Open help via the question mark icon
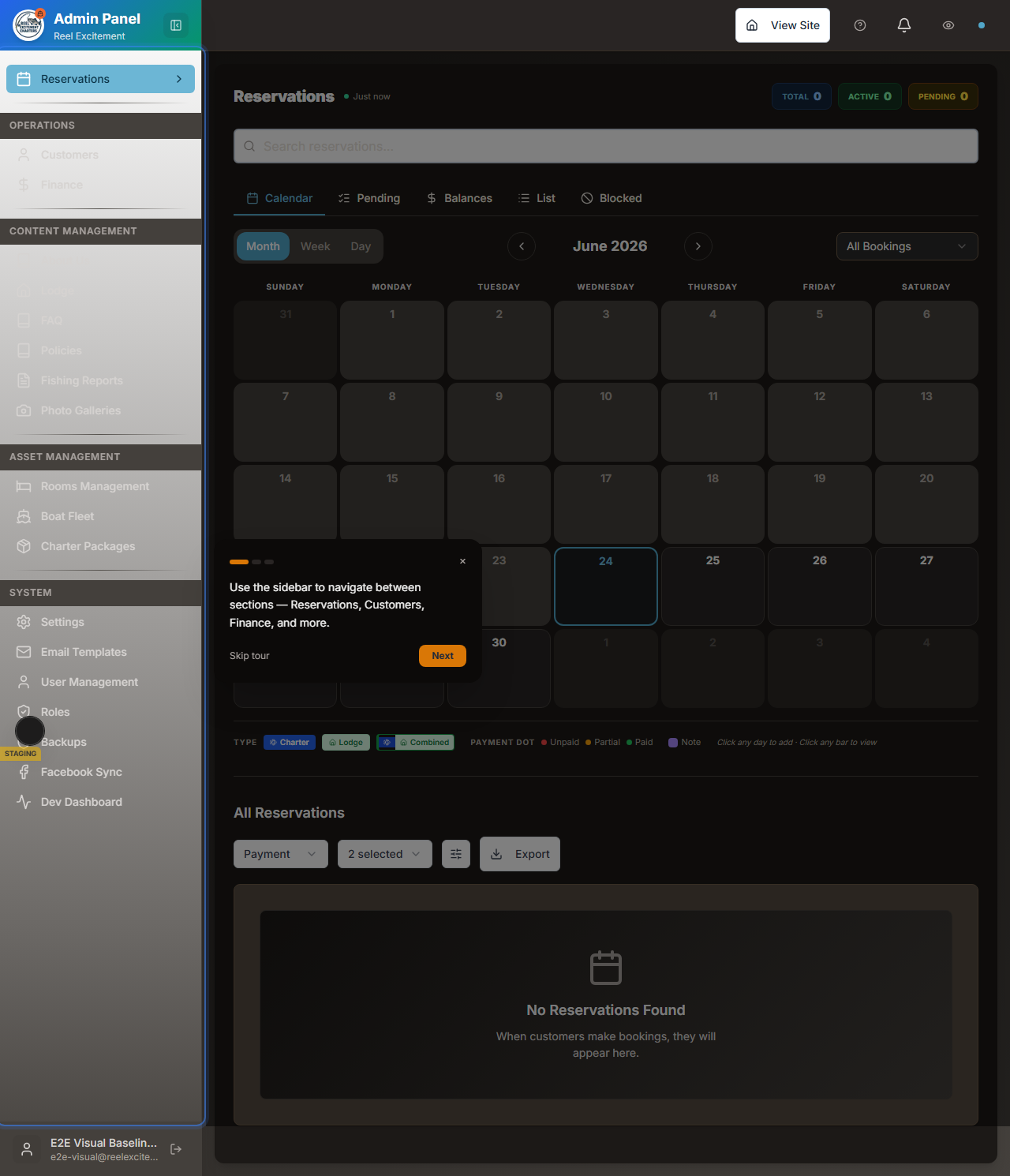This screenshot has height=1176, width=1010. pyautogui.click(x=860, y=25)
